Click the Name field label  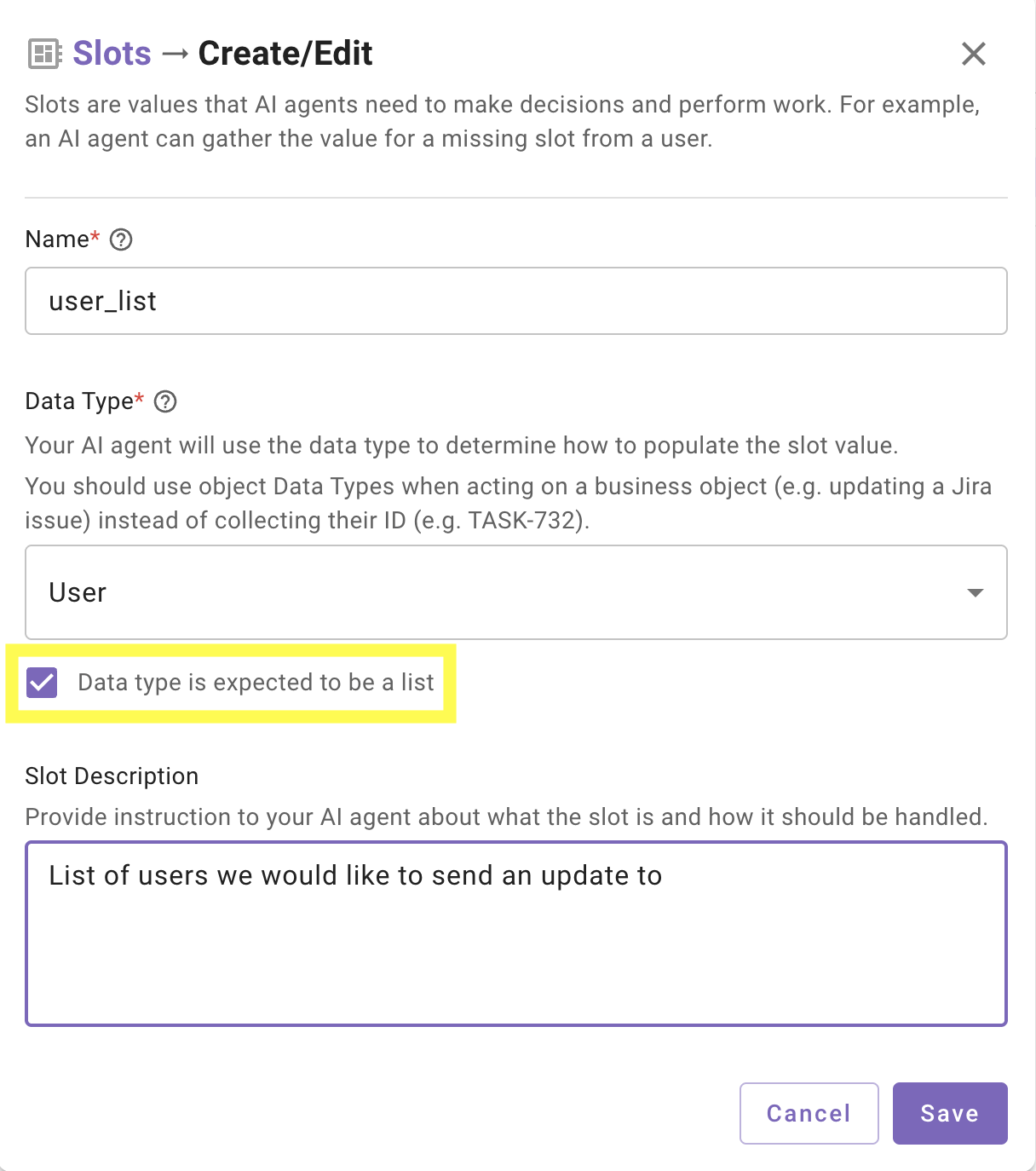(57, 239)
